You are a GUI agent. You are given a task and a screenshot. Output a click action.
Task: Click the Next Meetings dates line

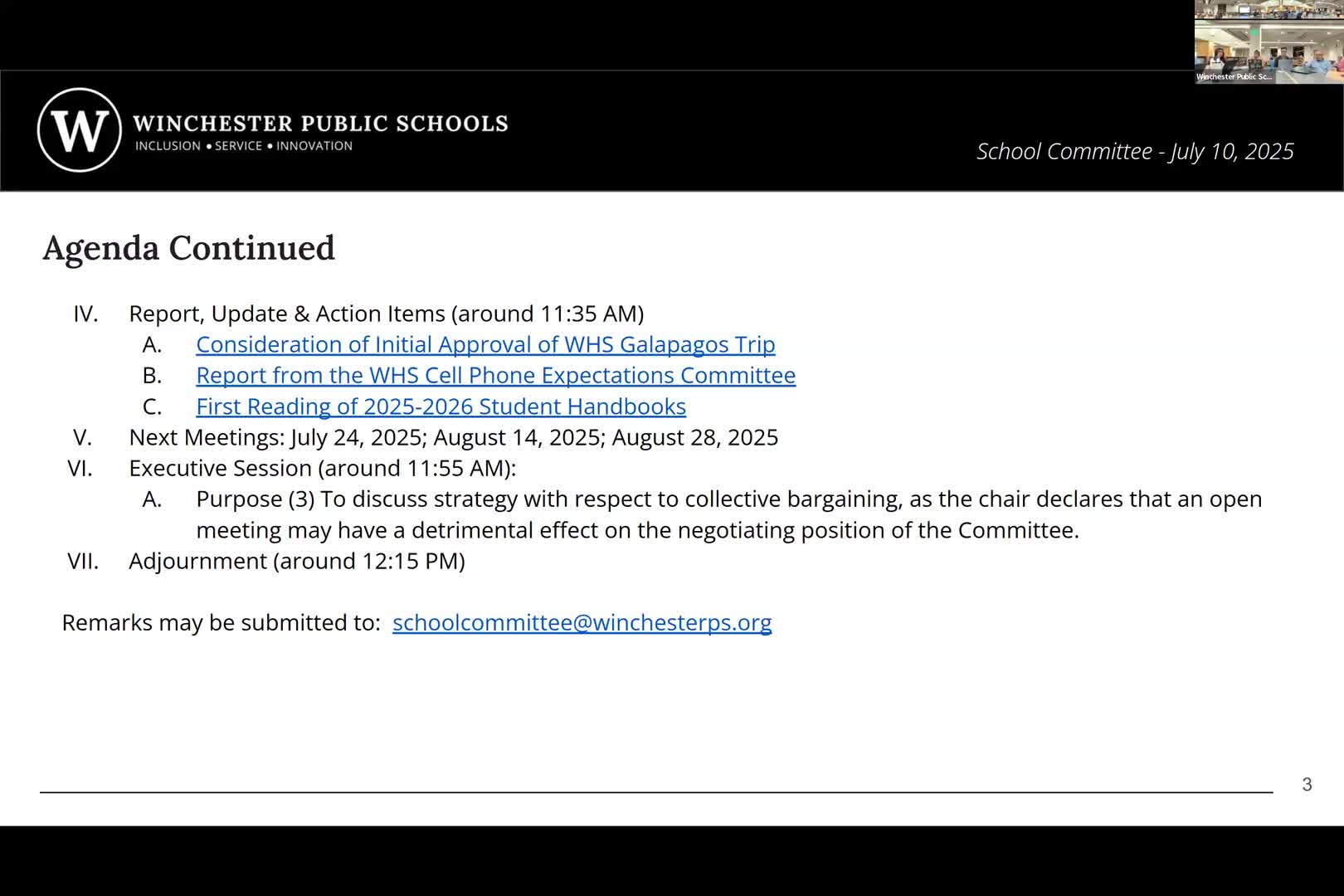click(453, 437)
